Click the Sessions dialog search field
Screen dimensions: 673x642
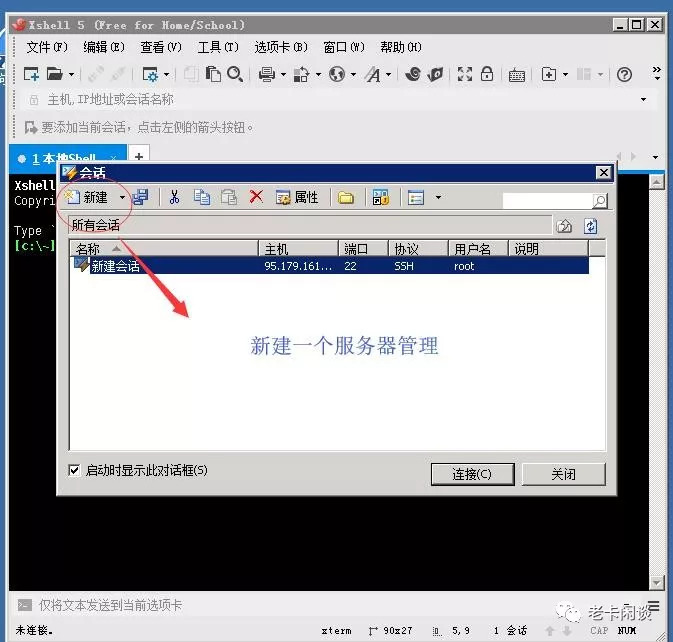[x=548, y=200]
